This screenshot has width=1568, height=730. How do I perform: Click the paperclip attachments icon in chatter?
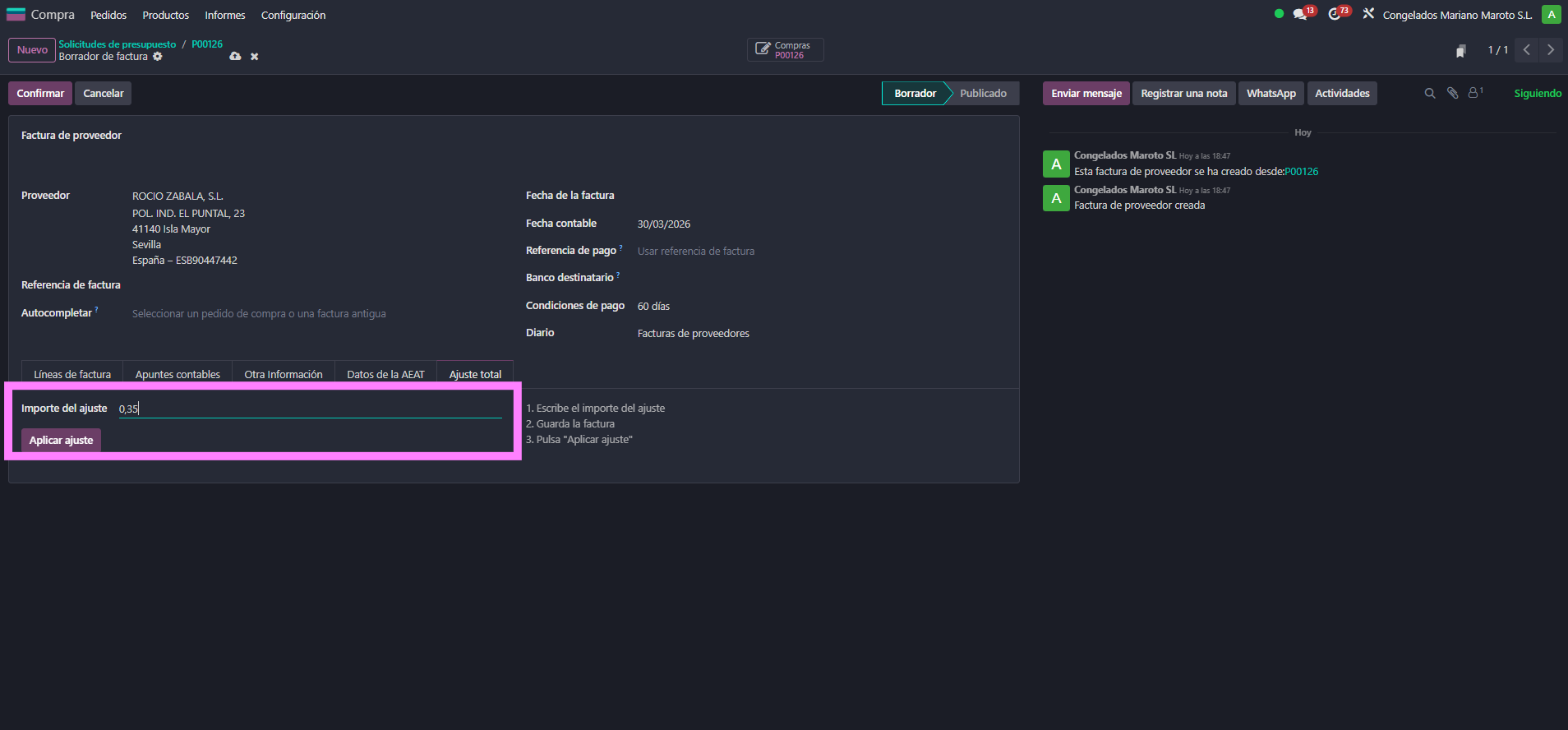click(x=1452, y=94)
